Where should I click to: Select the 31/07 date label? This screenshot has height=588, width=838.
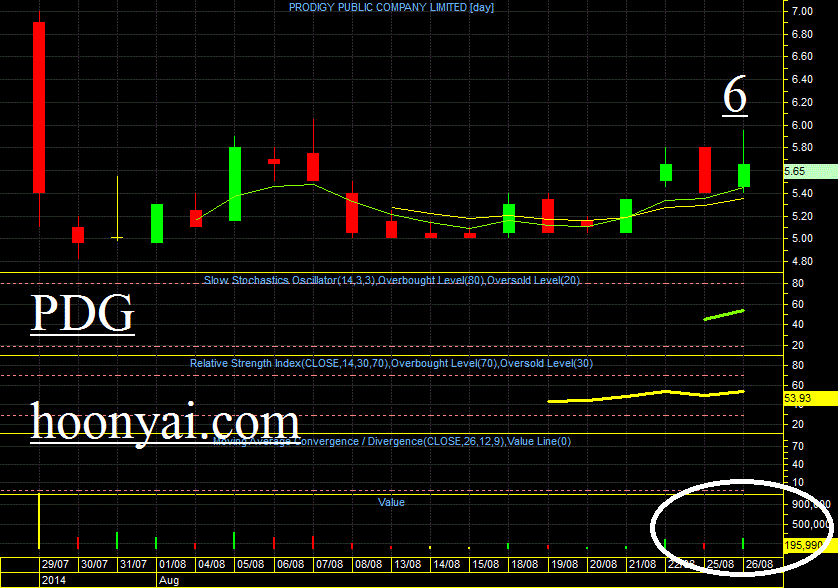(133, 564)
